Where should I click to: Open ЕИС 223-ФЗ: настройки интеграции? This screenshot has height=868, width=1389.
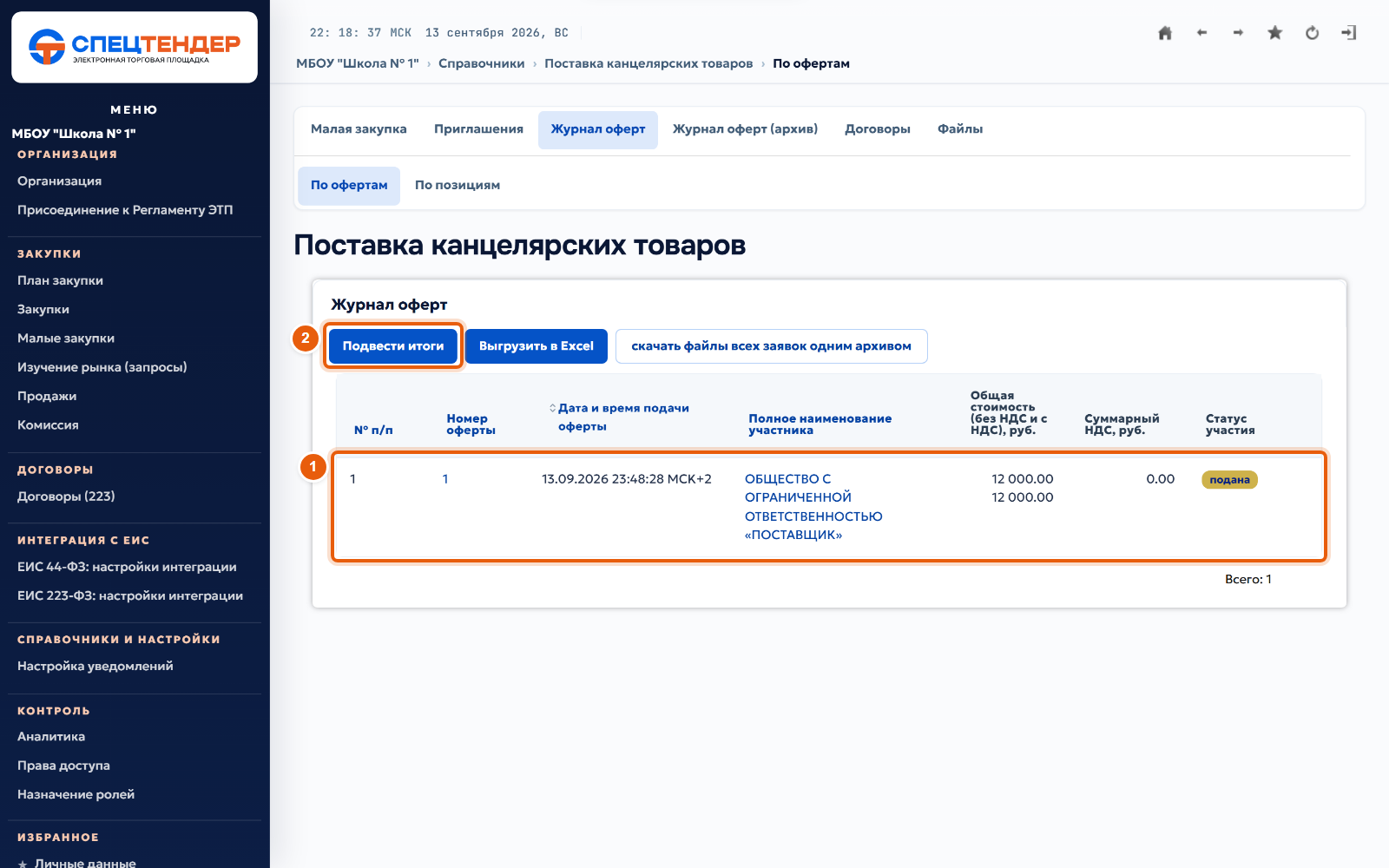click(x=130, y=596)
